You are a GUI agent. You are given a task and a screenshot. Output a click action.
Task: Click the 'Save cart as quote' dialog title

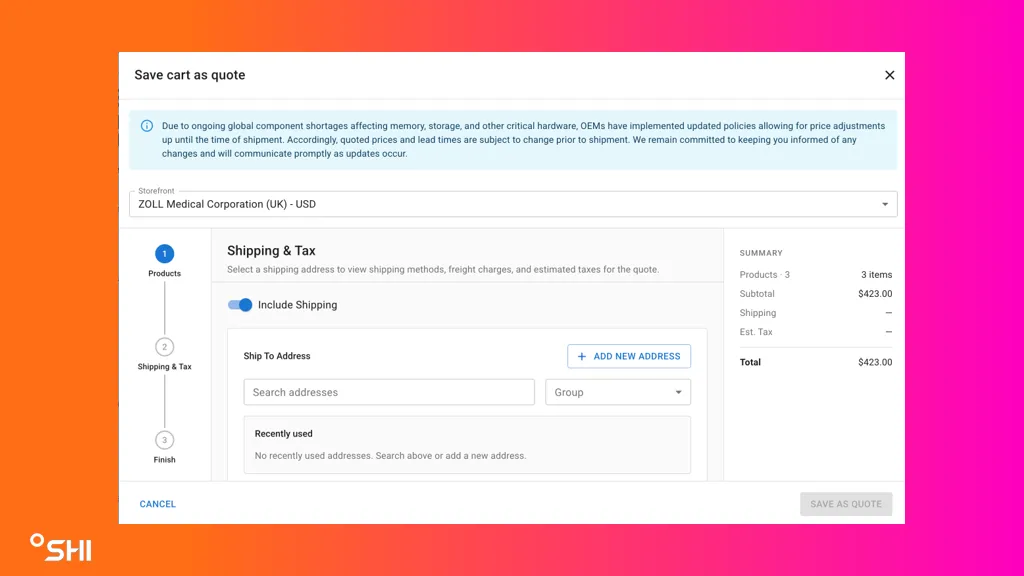(x=190, y=75)
